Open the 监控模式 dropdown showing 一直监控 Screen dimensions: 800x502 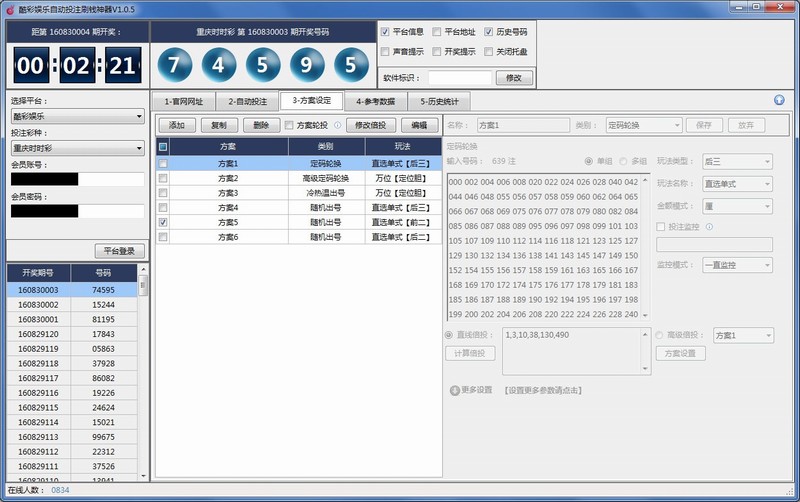(737, 266)
